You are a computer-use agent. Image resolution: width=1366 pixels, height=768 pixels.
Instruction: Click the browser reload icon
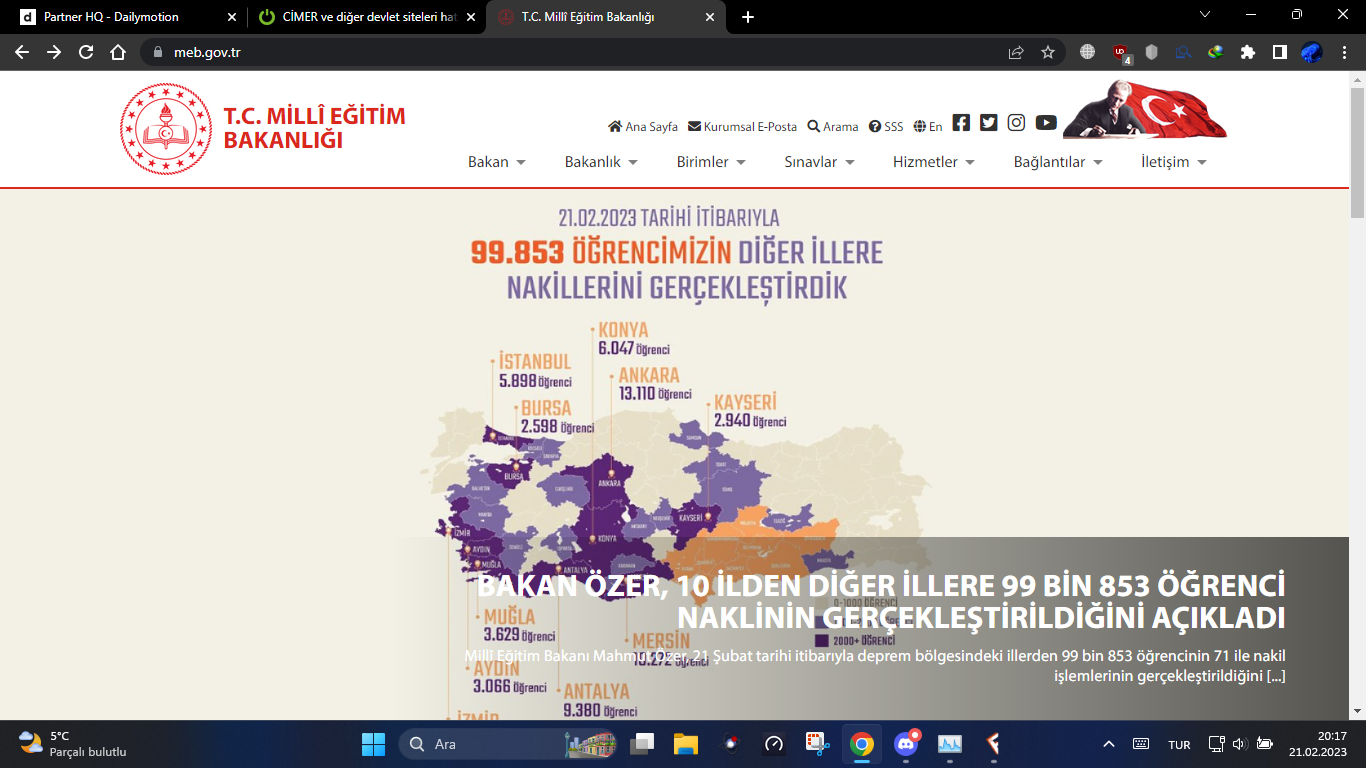tap(86, 52)
